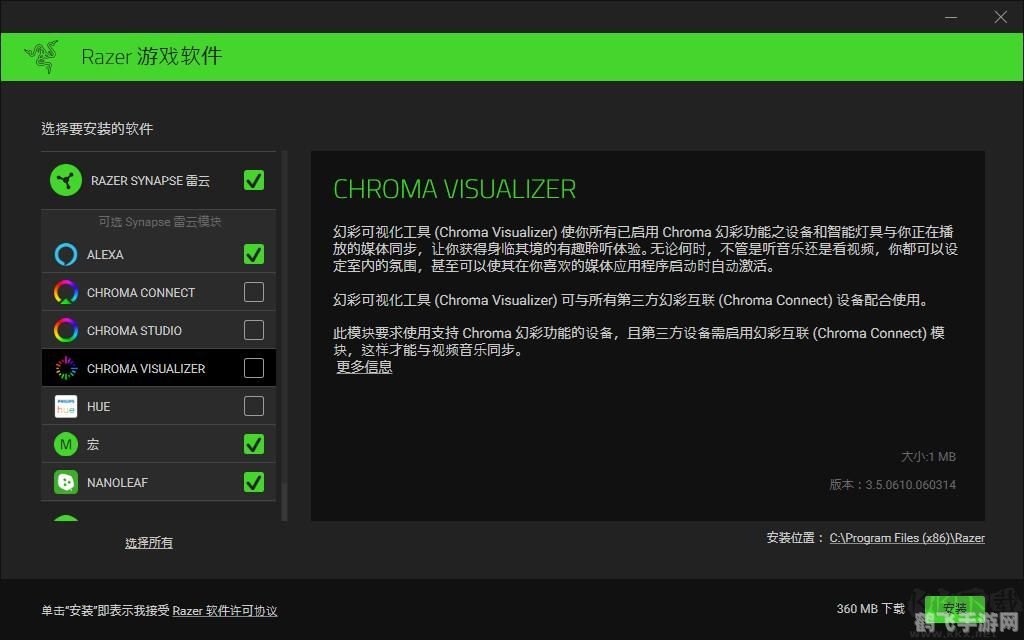
Task: Open the 更多信息 link
Action: pos(364,368)
